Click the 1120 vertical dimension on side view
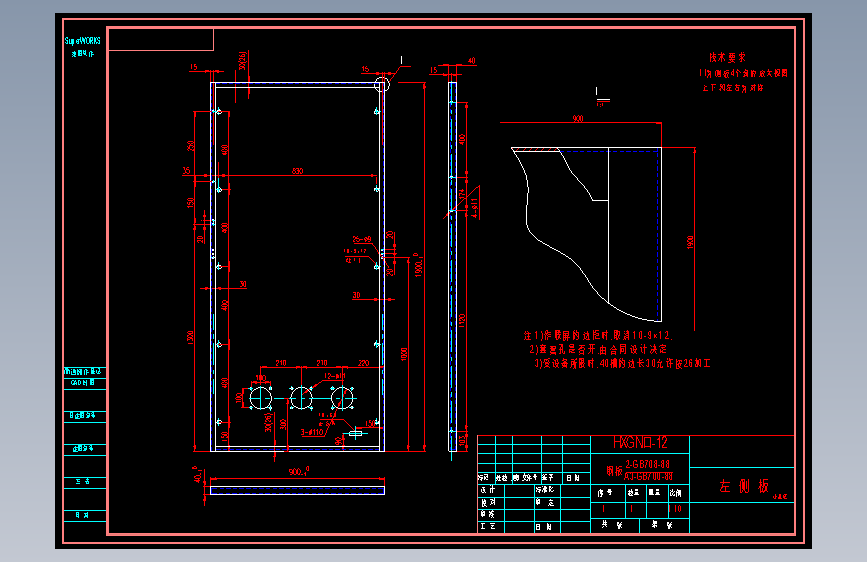Screen dimensions: 867x562 tap(462, 321)
